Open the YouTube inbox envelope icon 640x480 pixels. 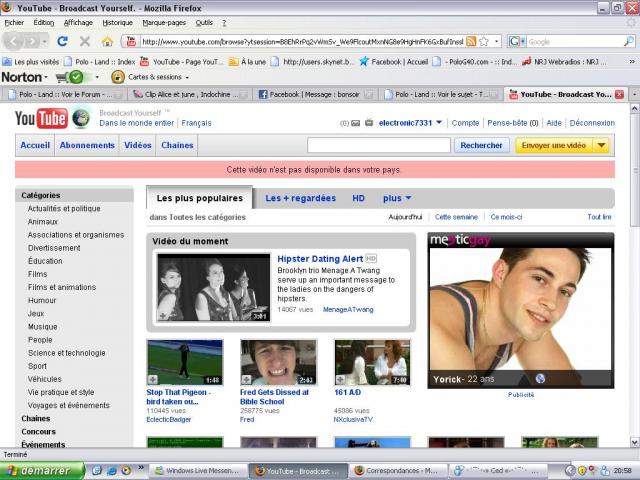356,123
